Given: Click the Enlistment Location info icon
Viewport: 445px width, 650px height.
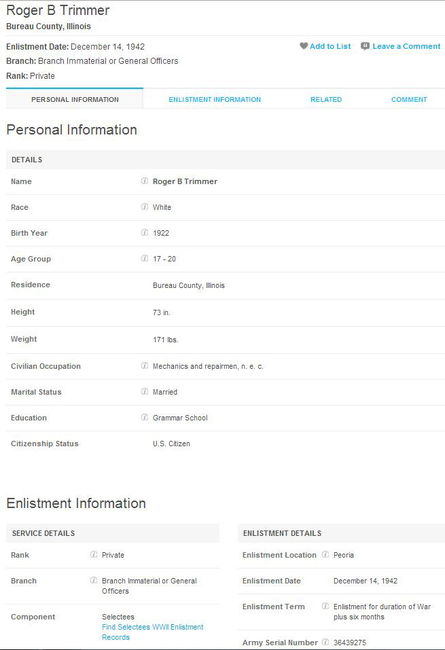Looking at the screenshot, I should point(326,554).
